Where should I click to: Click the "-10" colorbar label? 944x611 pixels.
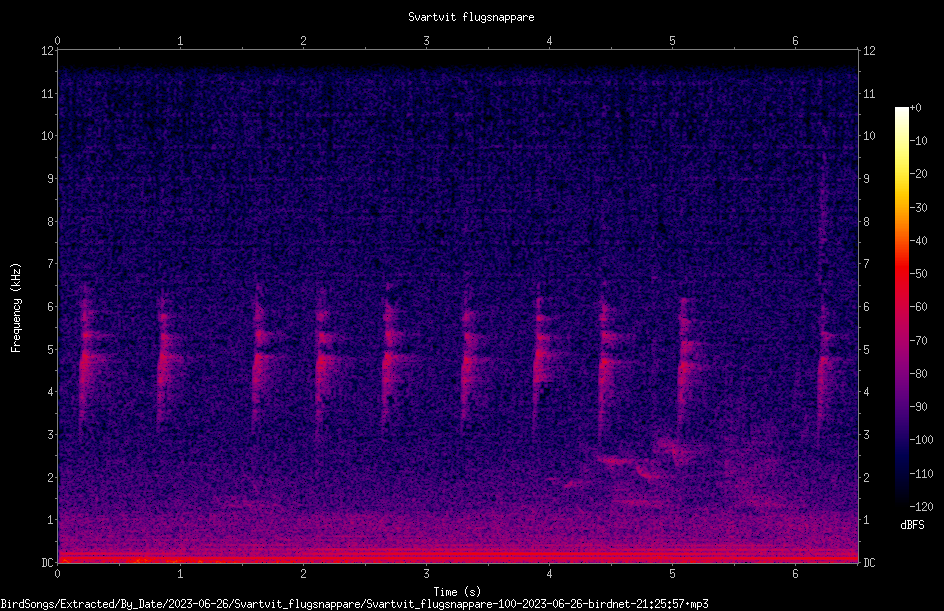click(918, 141)
